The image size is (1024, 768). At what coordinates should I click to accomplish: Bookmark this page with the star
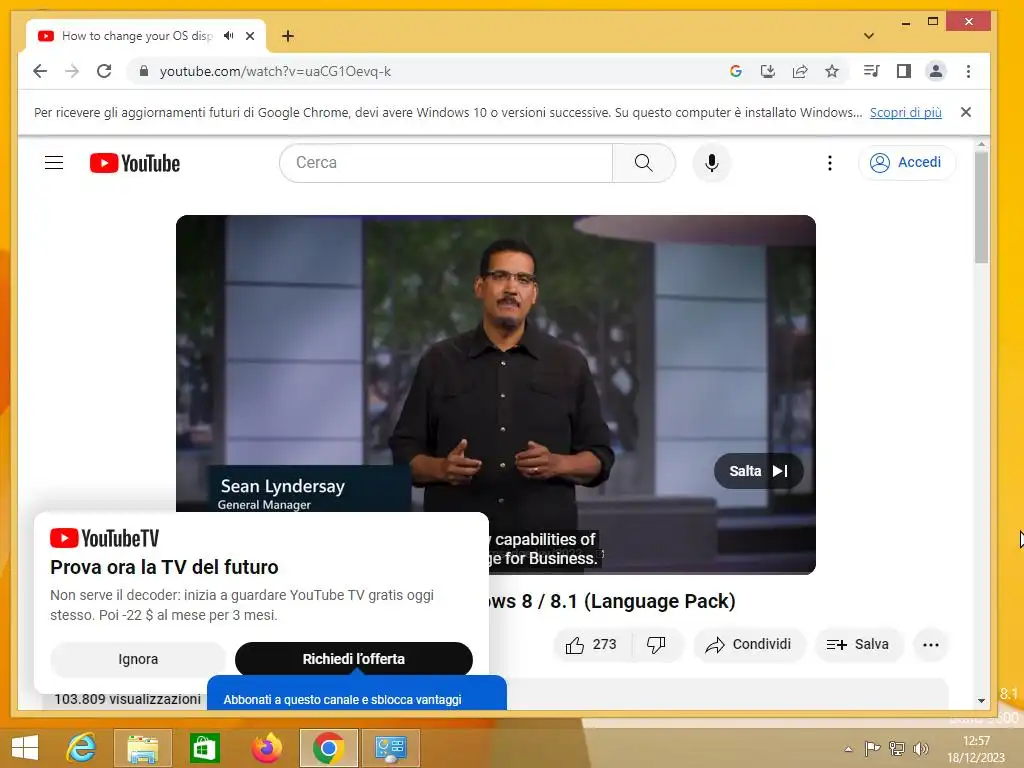point(832,71)
